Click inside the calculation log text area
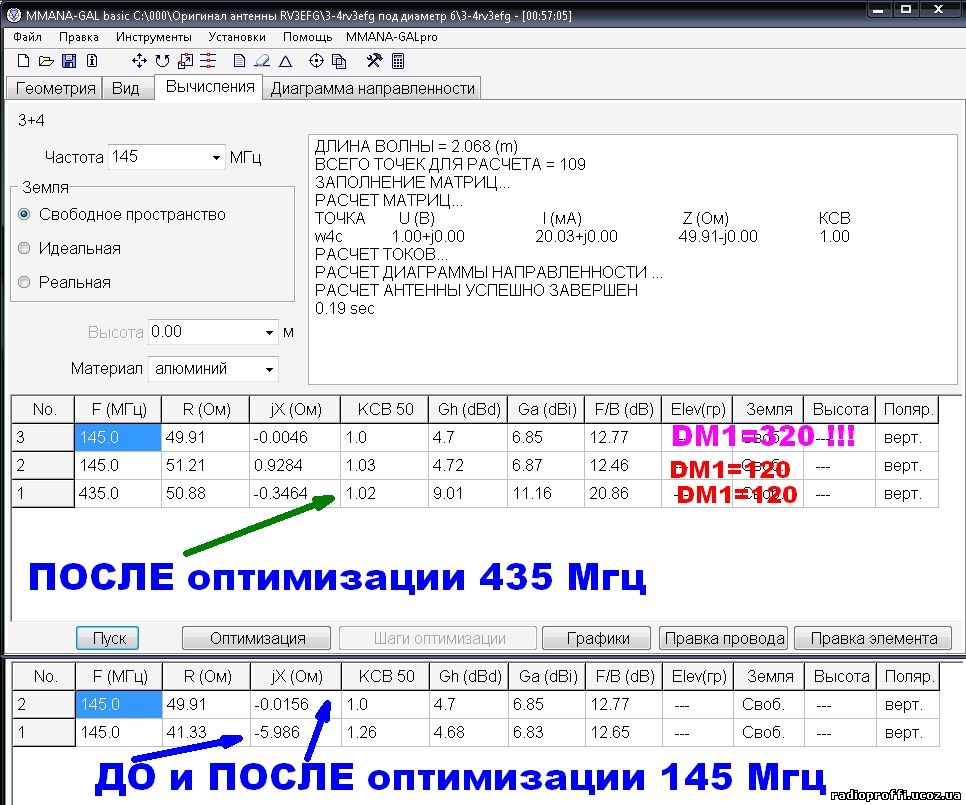Viewport: 966px width, 805px height. (633, 259)
